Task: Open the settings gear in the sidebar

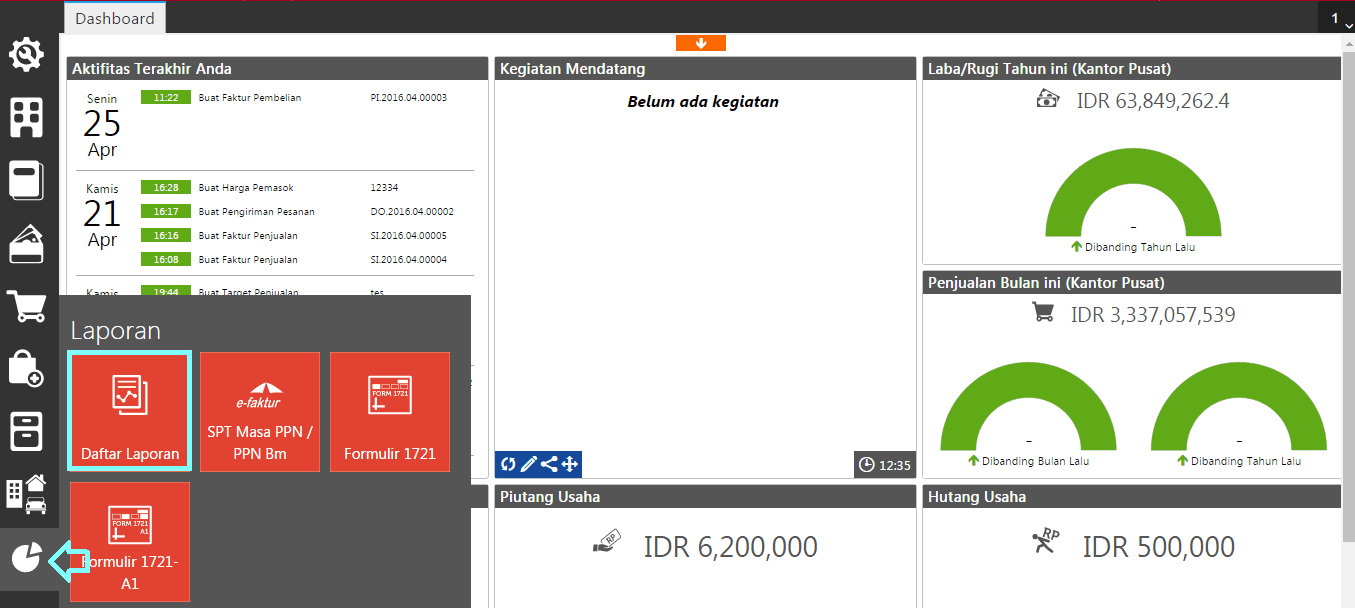Action: point(27,55)
